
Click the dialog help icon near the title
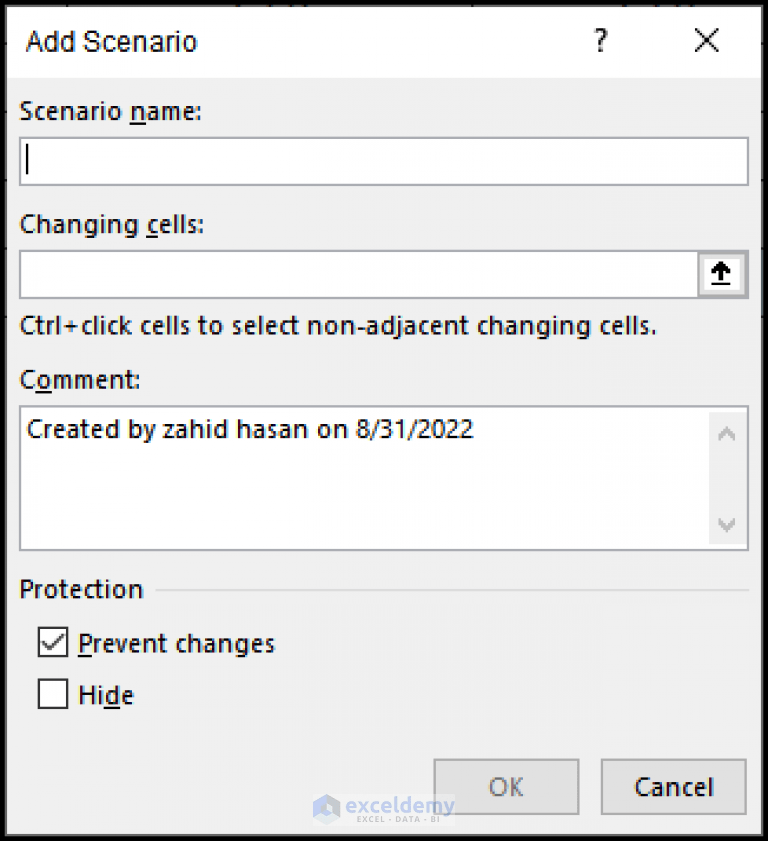tap(600, 41)
